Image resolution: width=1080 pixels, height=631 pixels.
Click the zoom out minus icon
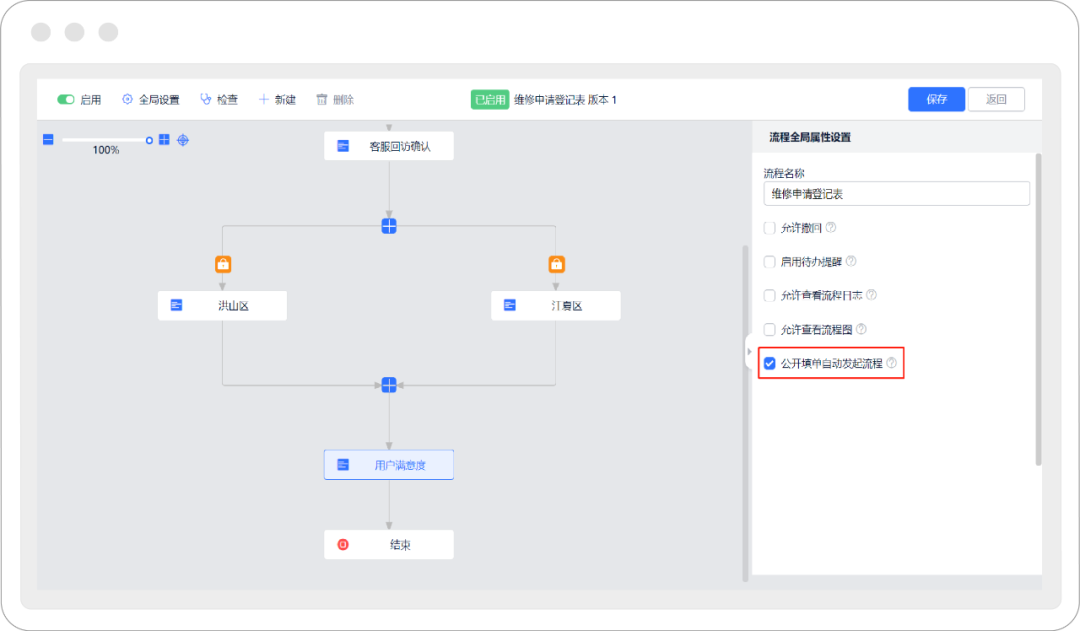[x=48, y=140]
